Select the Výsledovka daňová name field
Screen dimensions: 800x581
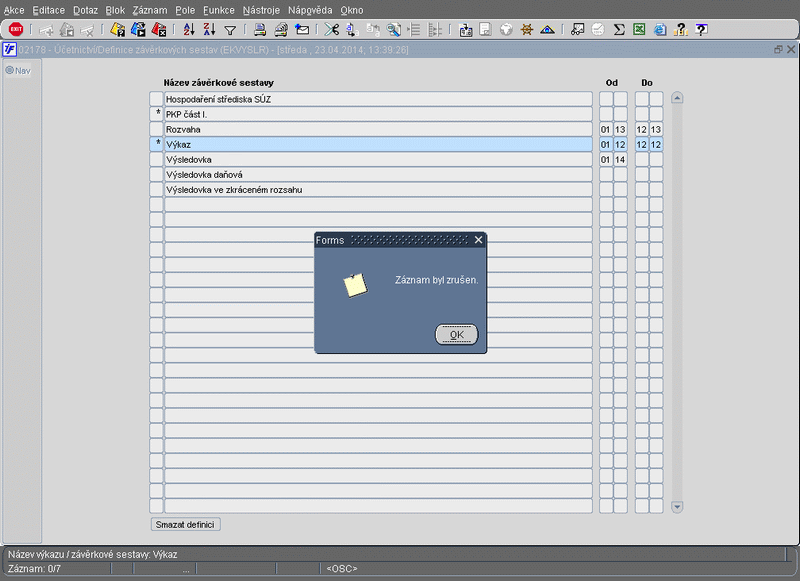378,175
